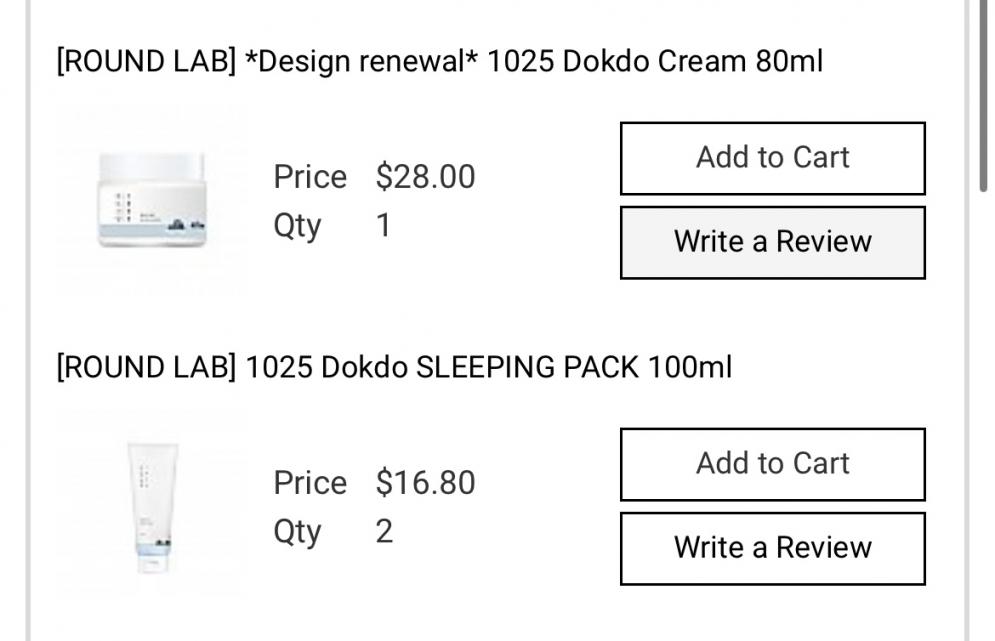The width and height of the screenshot is (995, 641).
Task: Click the [ROUND LAB] brand in the Sleeping Pack title
Action: (x=146, y=367)
